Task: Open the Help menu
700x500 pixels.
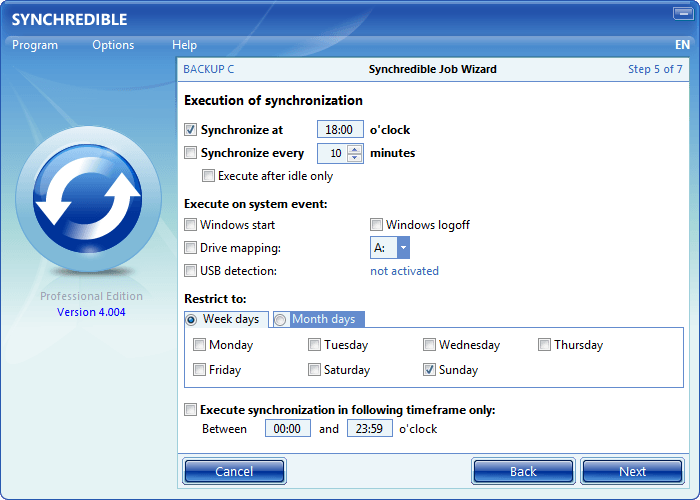Action: [184, 45]
